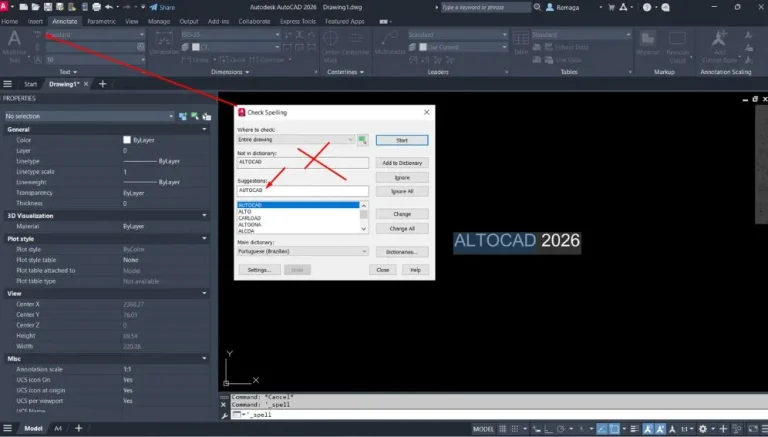Select the Wipeout tool
Screen dimensions: 768x437
pos(648,43)
